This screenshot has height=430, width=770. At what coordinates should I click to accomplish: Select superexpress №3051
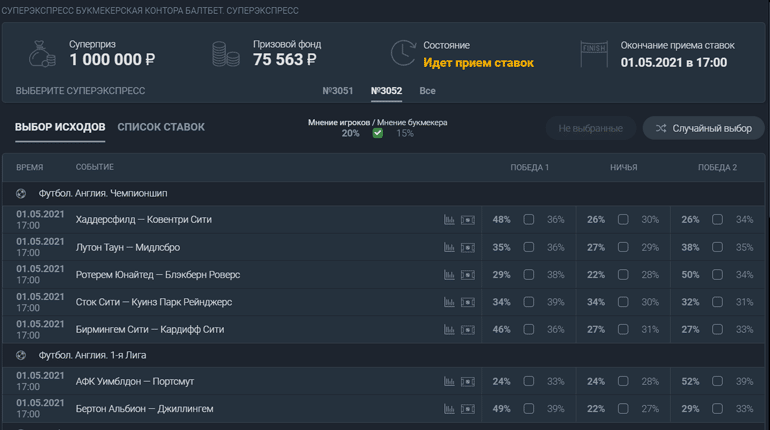click(337, 91)
